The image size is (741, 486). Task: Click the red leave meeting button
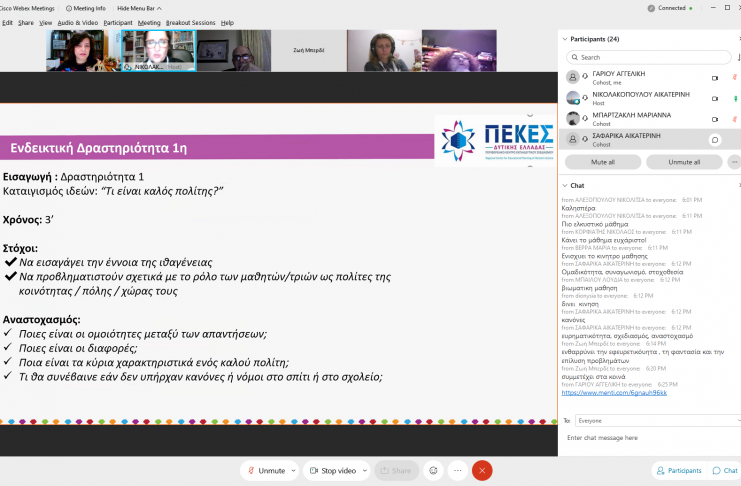pyautogui.click(x=482, y=470)
